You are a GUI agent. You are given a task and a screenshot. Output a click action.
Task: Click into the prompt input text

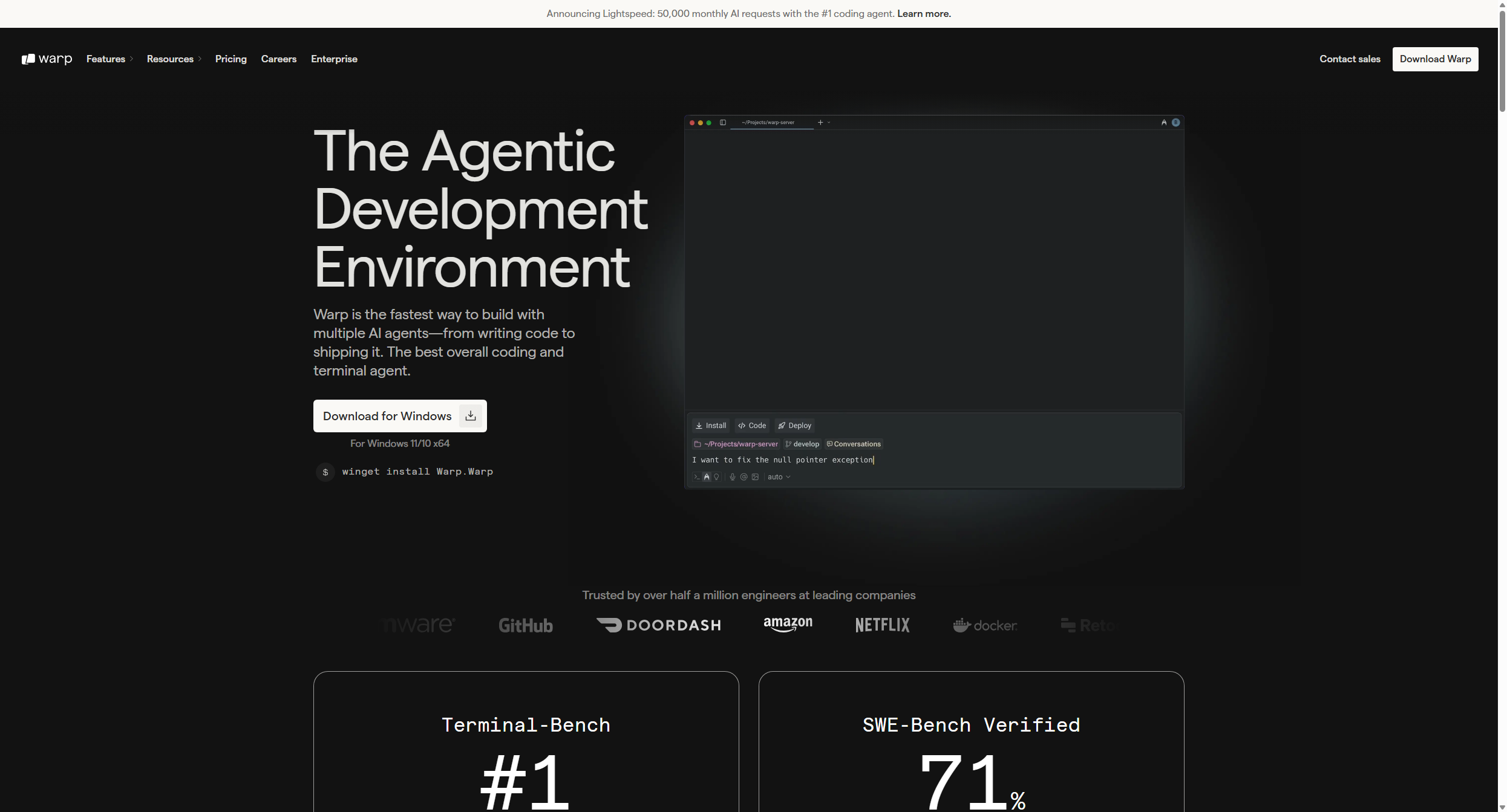coord(783,460)
